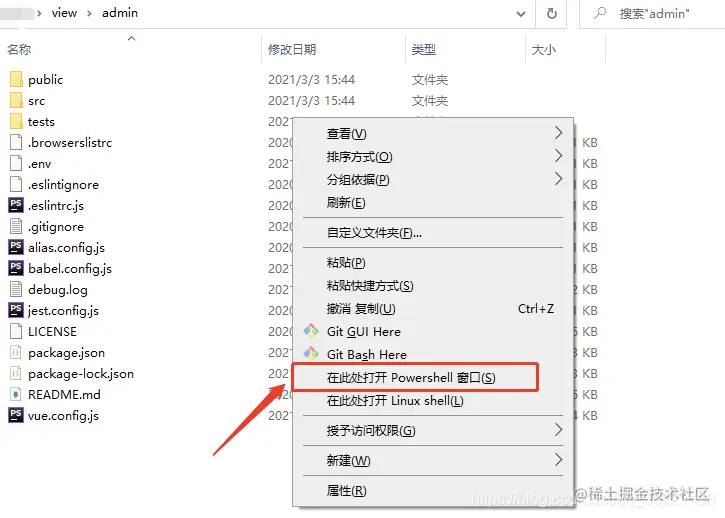Select the babel.config.js file name

click(x=70, y=269)
